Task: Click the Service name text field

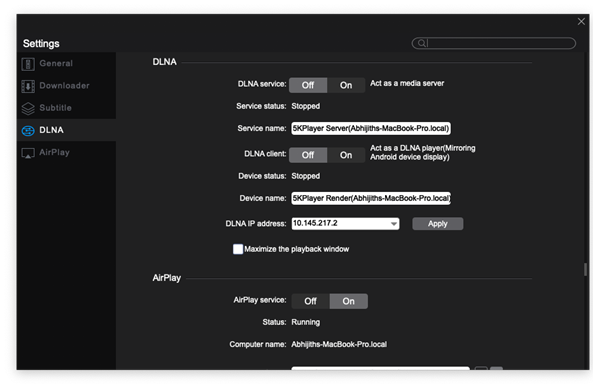Action: [371, 128]
